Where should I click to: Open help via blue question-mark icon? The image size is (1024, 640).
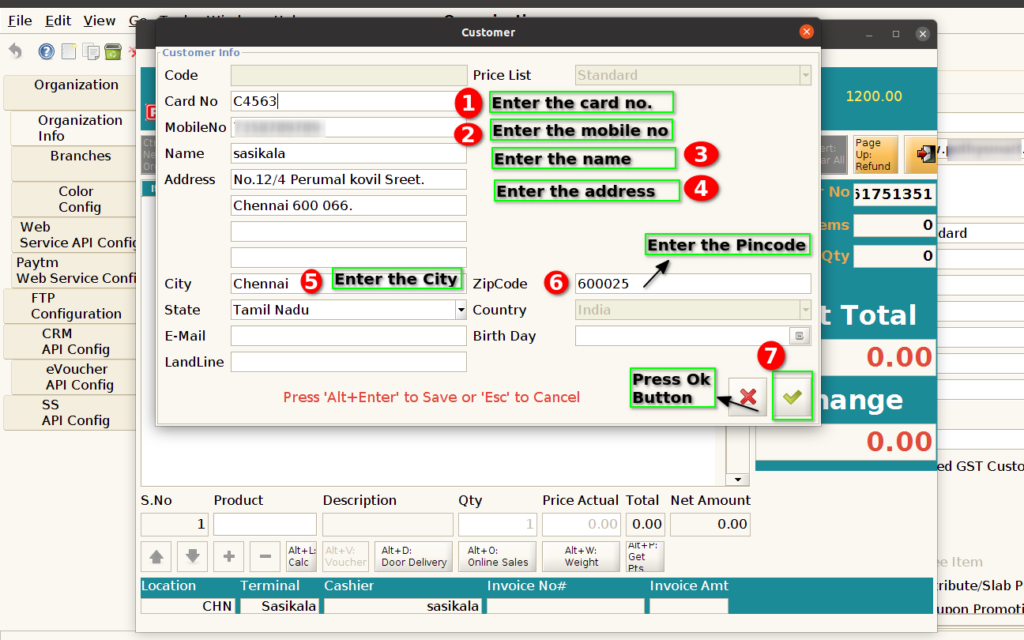coord(46,51)
